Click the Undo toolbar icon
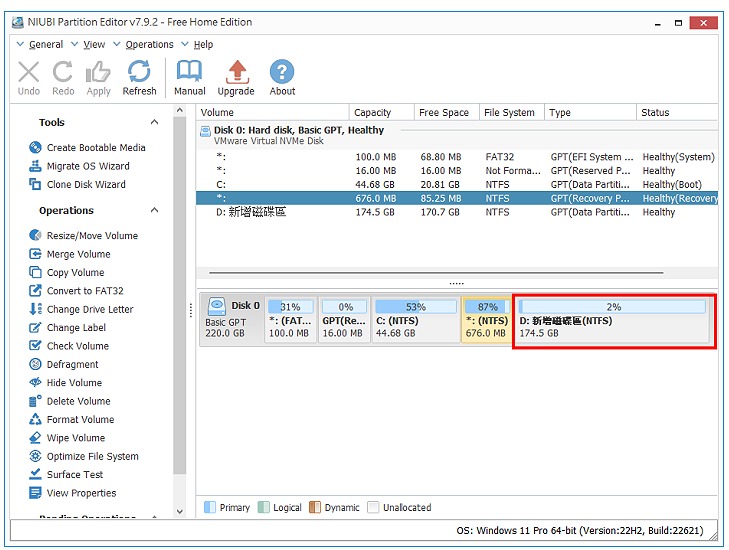The height and width of the screenshot is (550, 729). pyautogui.click(x=29, y=73)
